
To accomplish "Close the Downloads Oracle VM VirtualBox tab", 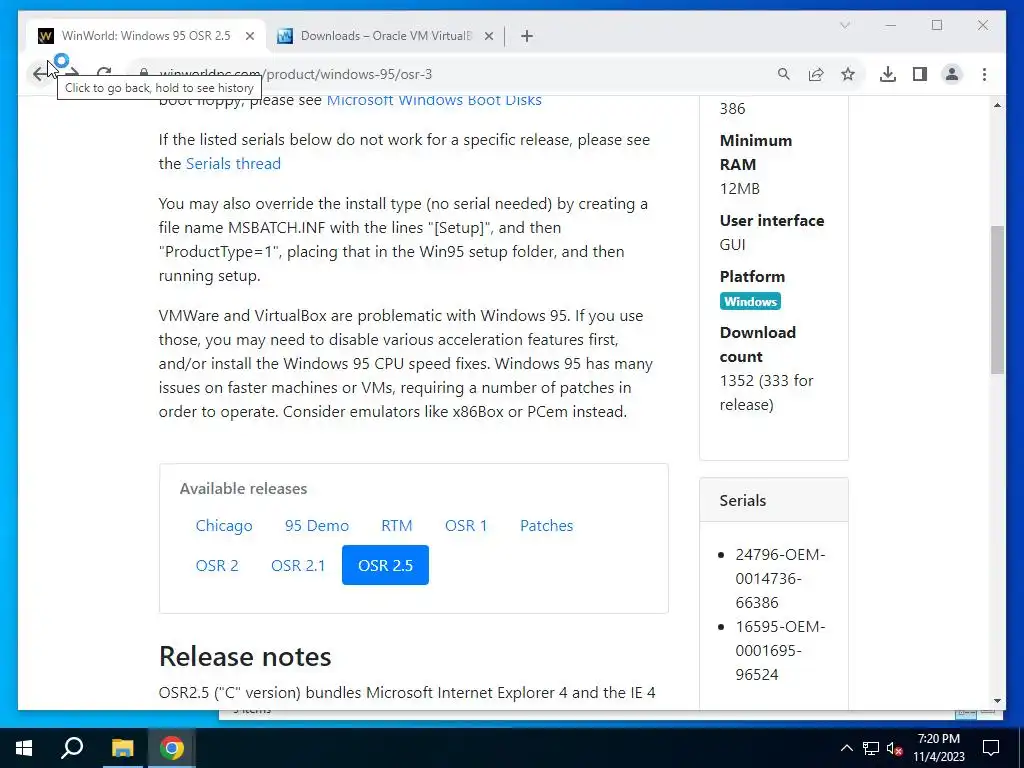I will pyautogui.click(x=488, y=36).
